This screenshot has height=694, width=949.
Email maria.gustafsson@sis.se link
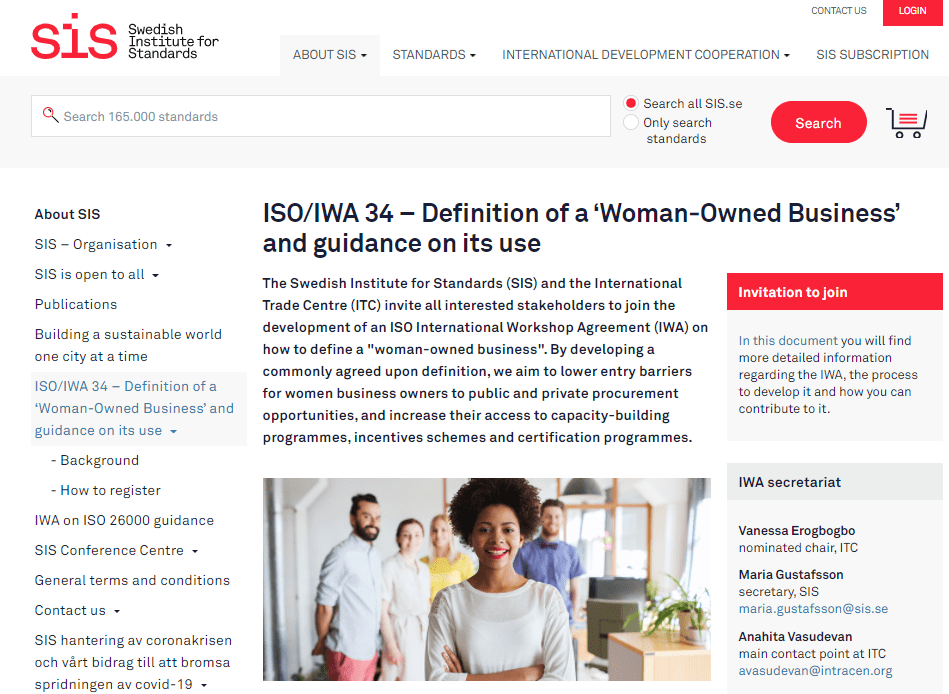pyautogui.click(x=813, y=608)
